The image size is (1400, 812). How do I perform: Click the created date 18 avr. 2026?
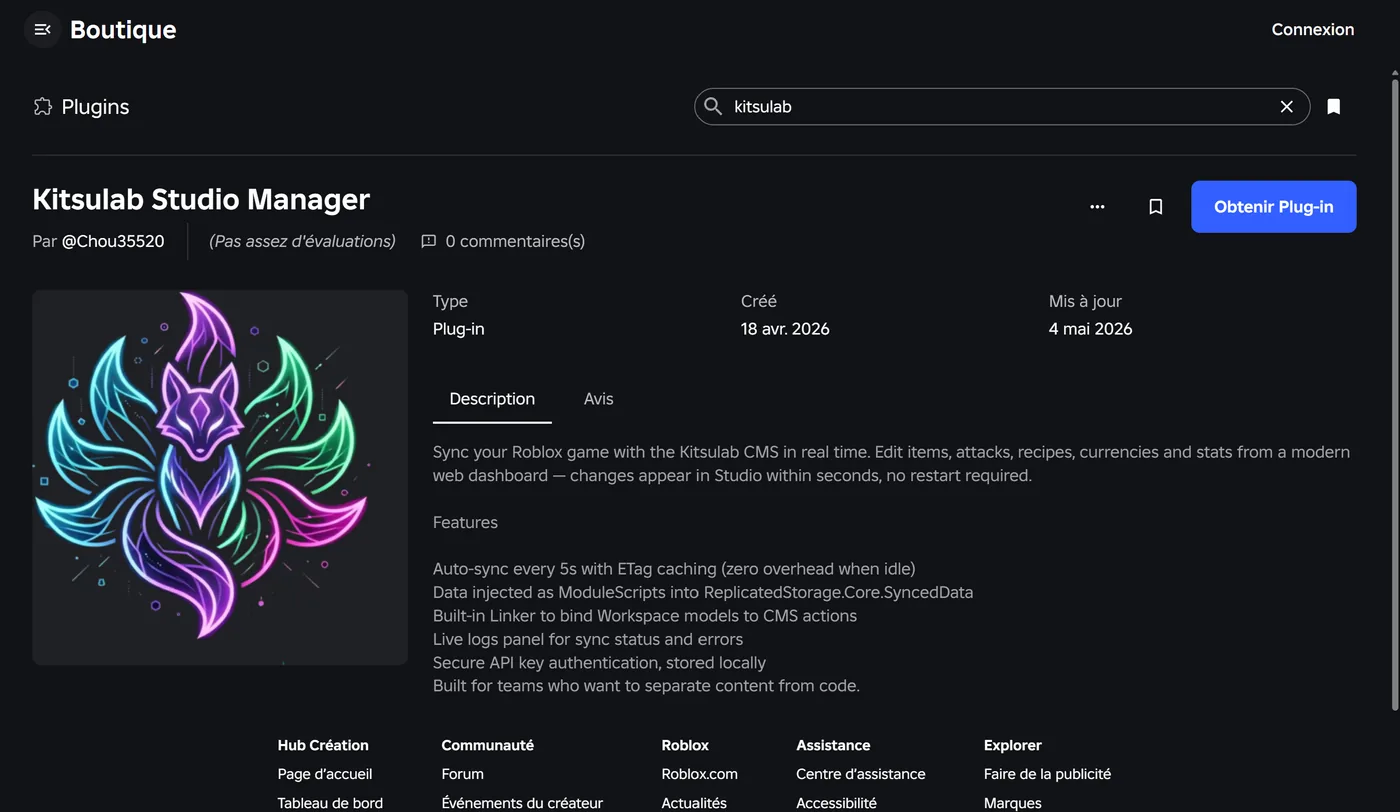[x=785, y=329]
